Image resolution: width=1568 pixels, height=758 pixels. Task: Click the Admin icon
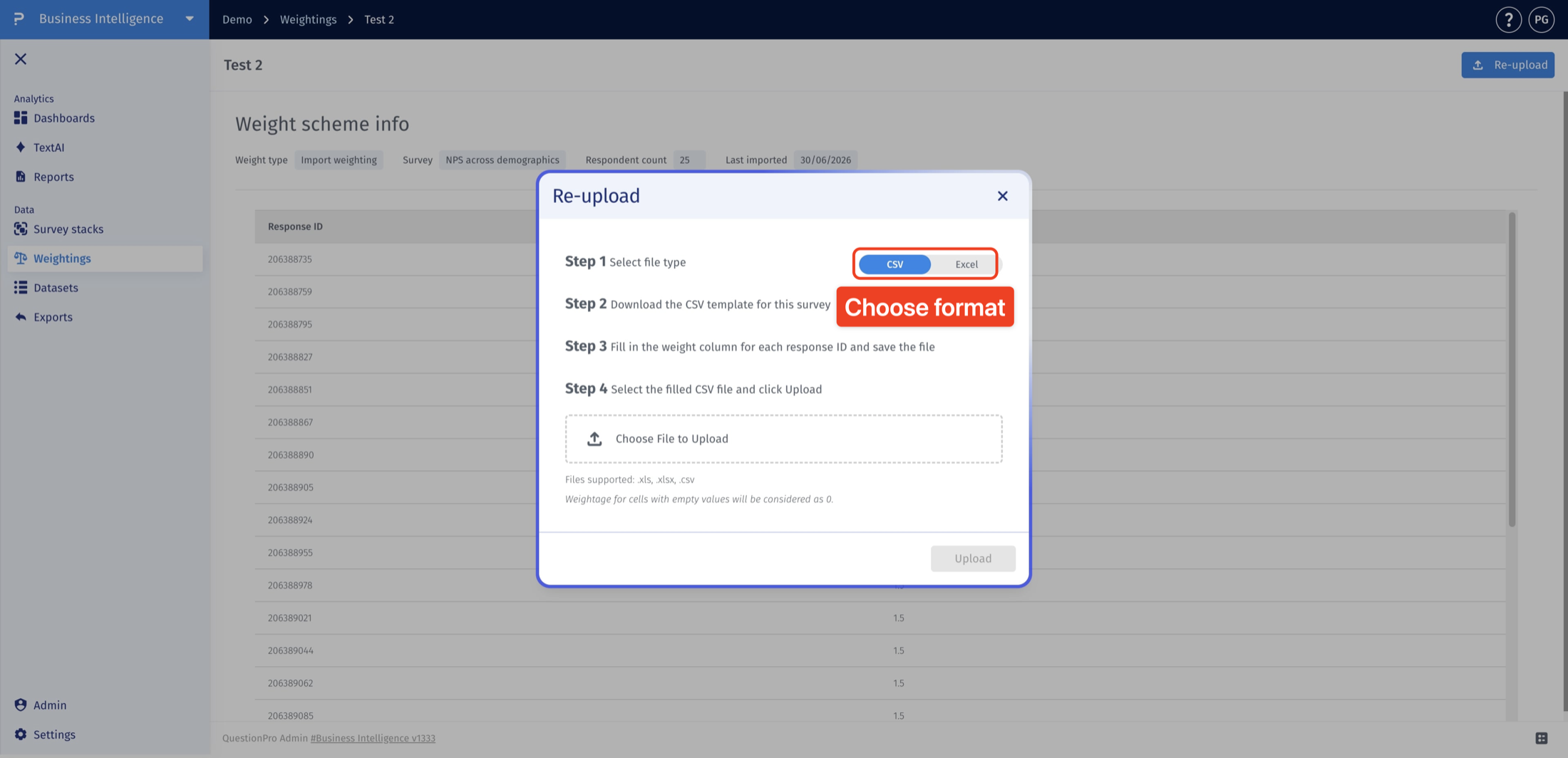pos(21,705)
